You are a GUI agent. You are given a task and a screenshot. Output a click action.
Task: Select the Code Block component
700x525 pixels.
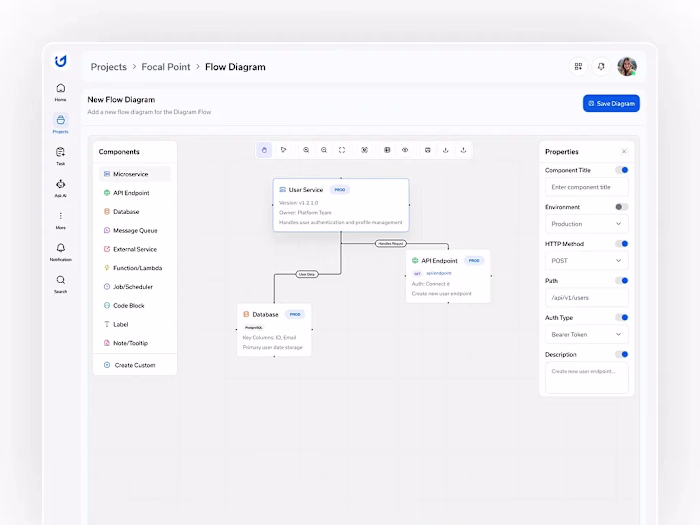point(135,305)
